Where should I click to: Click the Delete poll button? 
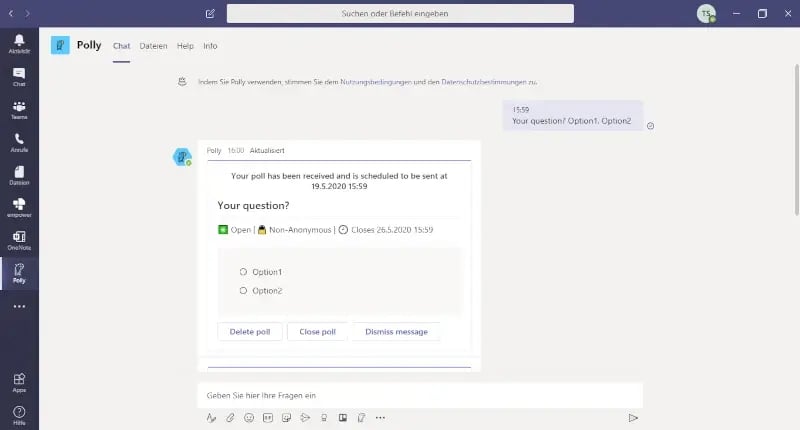[250, 332]
